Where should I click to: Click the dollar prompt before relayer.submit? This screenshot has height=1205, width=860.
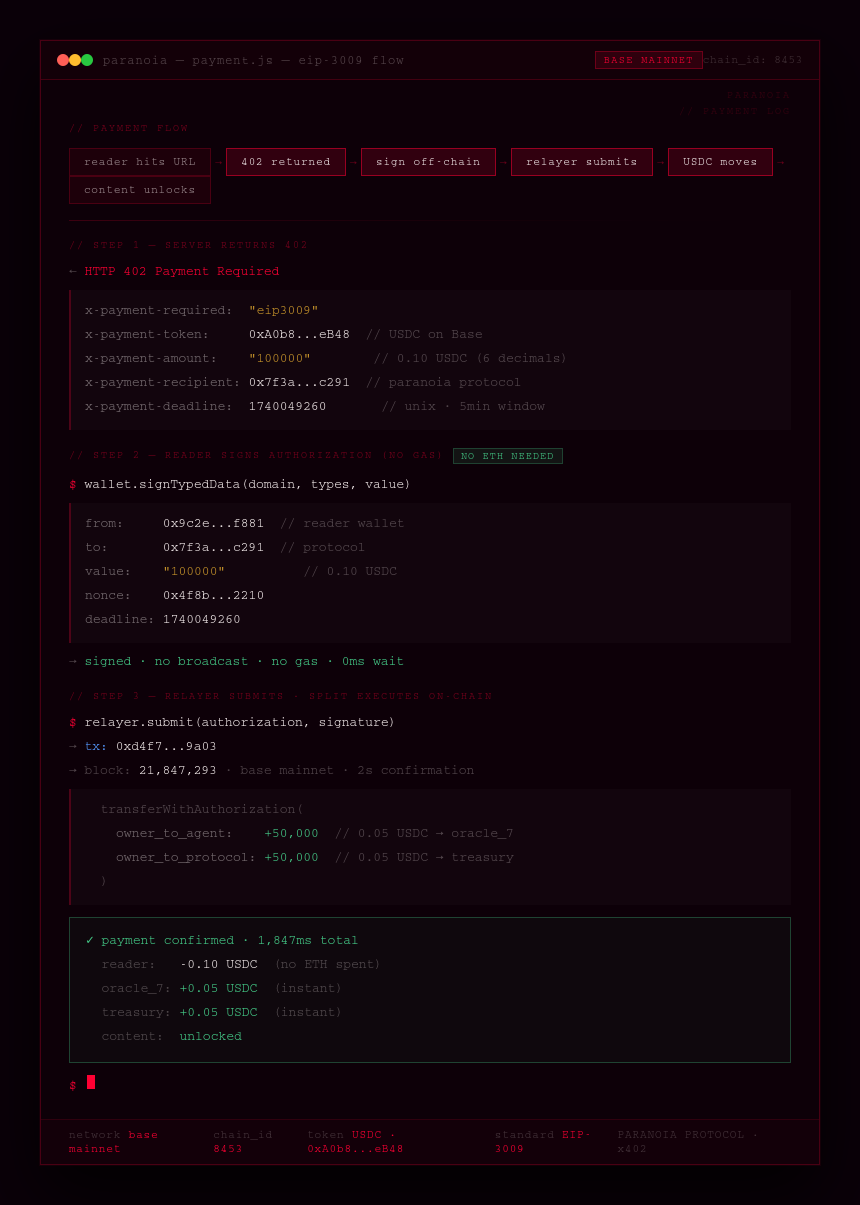[x=71, y=722]
